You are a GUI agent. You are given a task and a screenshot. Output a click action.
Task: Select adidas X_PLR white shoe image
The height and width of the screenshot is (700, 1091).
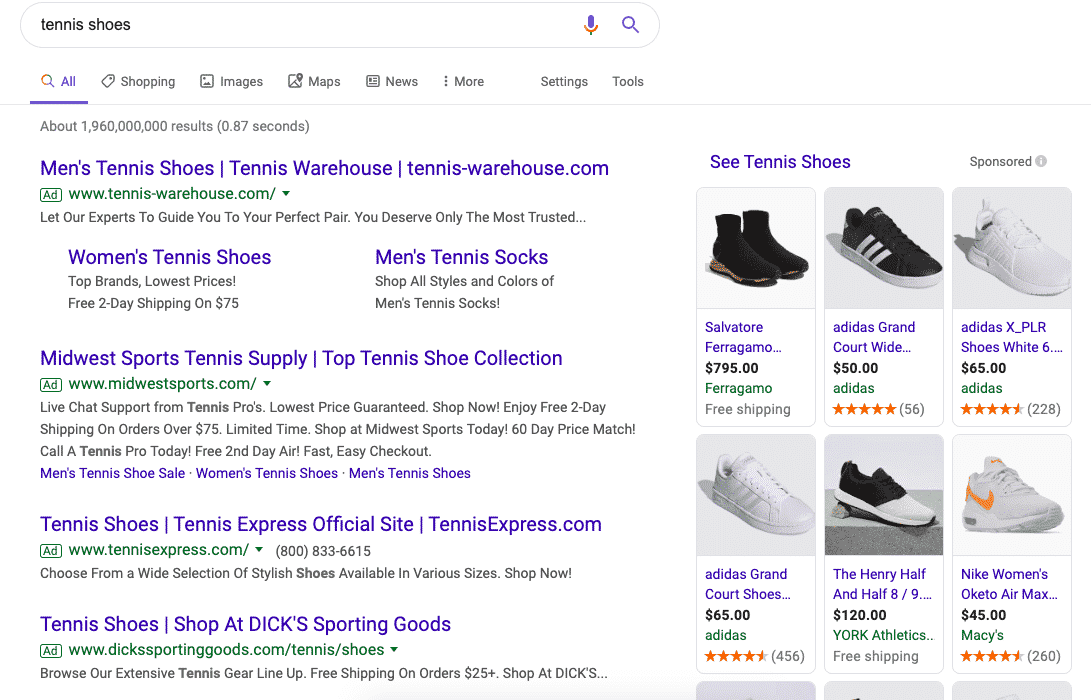point(1012,248)
